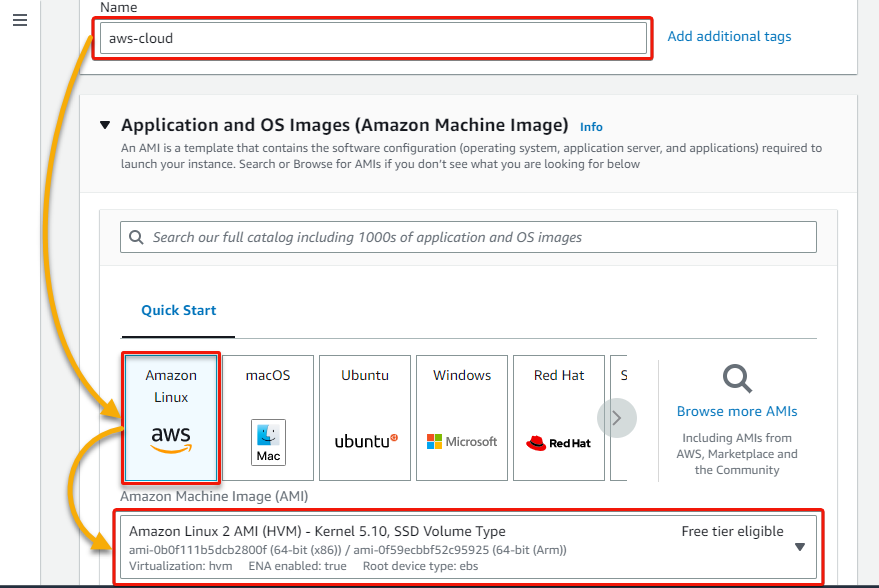The image size is (879, 588).
Task: Click the ami-0b0f111b5dcb2800f ID line
Action: 348,550
